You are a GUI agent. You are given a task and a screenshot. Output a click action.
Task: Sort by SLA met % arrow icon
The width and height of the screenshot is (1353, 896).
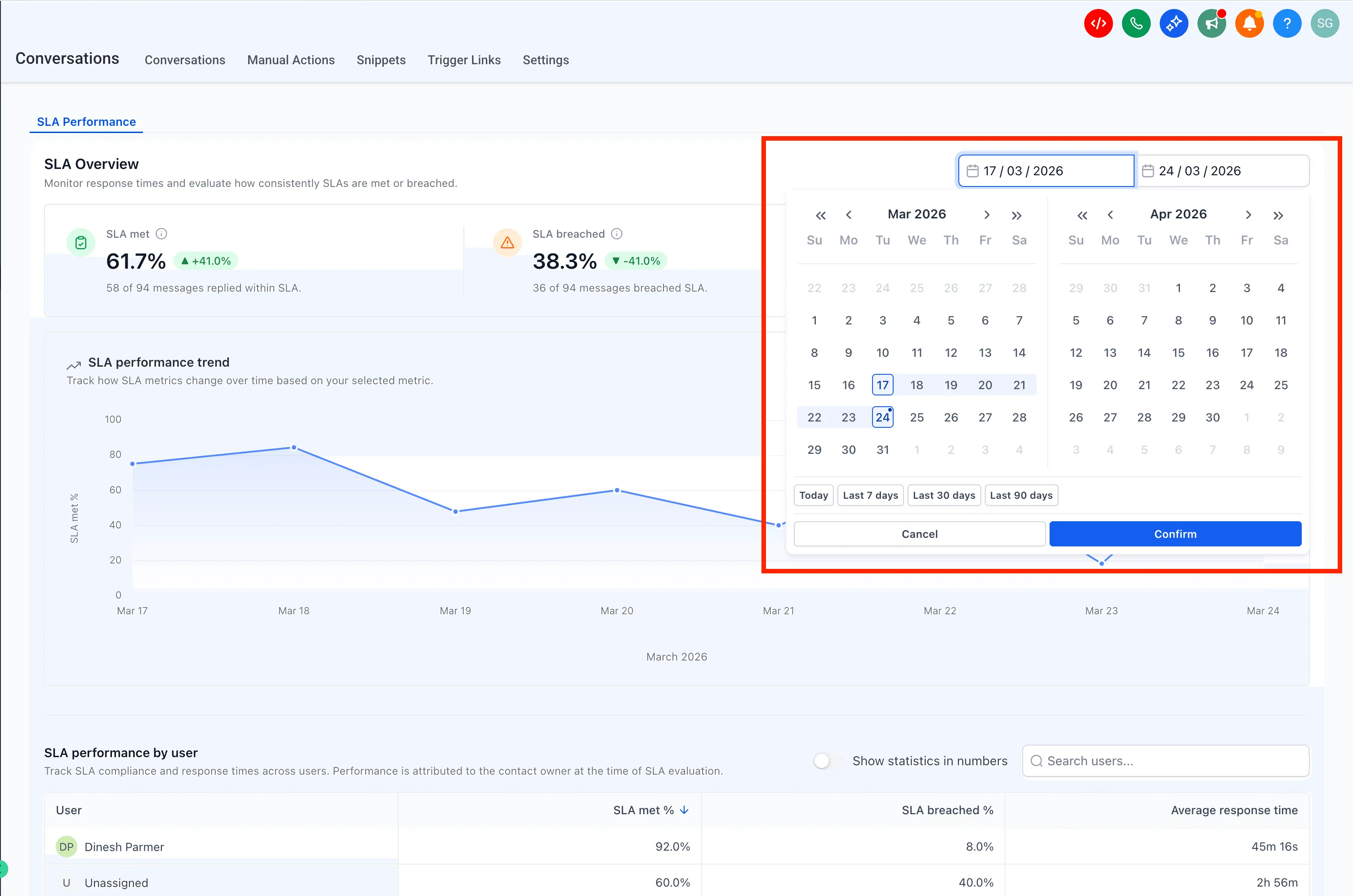click(x=684, y=810)
